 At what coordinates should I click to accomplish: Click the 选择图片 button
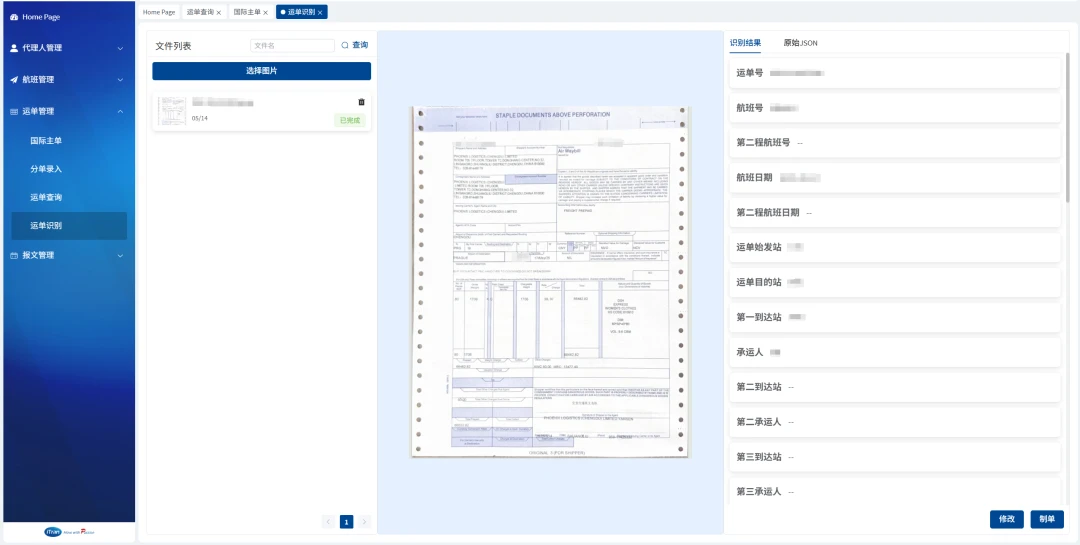click(x=262, y=71)
